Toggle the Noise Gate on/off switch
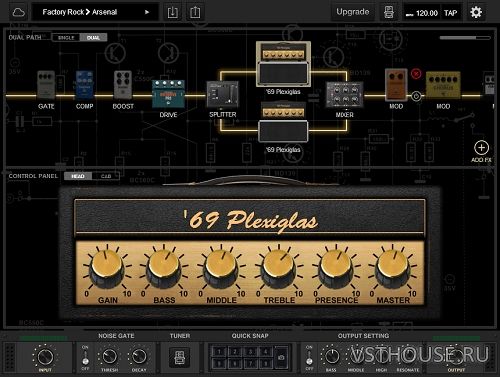This screenshot has width=500, height=377. [x=85, y=357]
